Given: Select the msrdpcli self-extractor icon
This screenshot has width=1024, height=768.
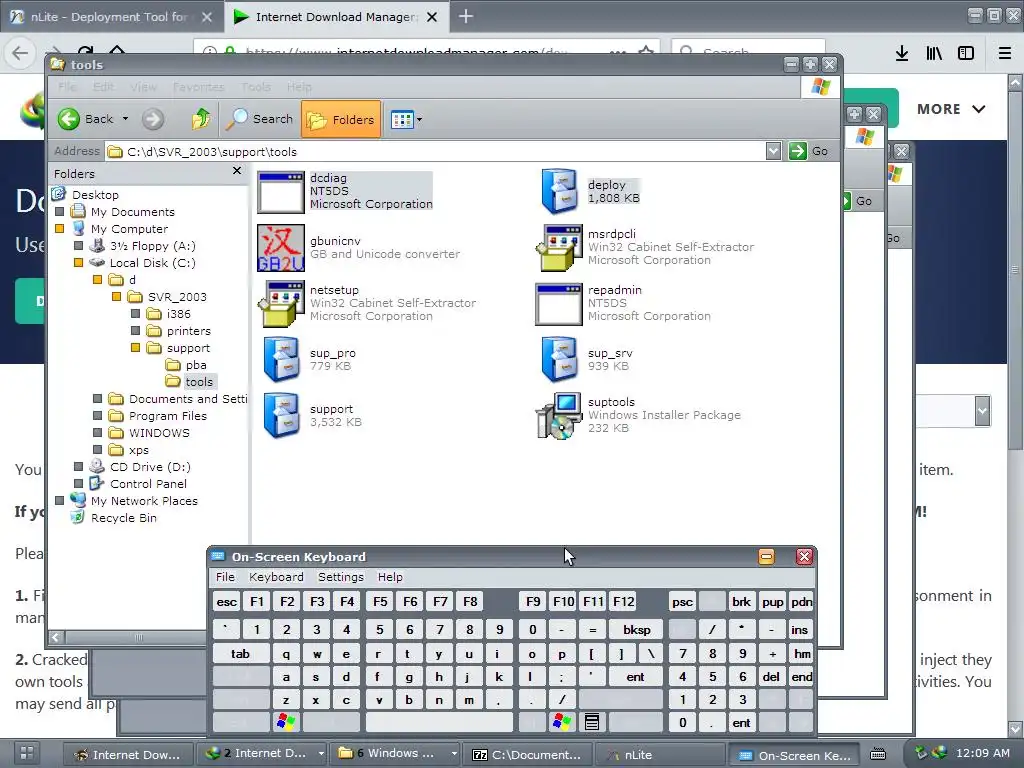Looking at the screenshot, I should pos(559,248).
